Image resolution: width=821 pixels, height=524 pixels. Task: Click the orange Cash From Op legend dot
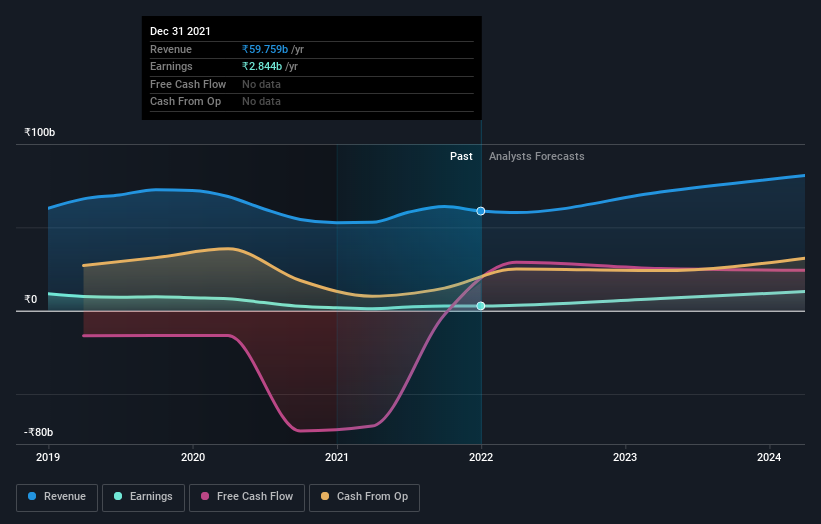click(x=325, y=496)
